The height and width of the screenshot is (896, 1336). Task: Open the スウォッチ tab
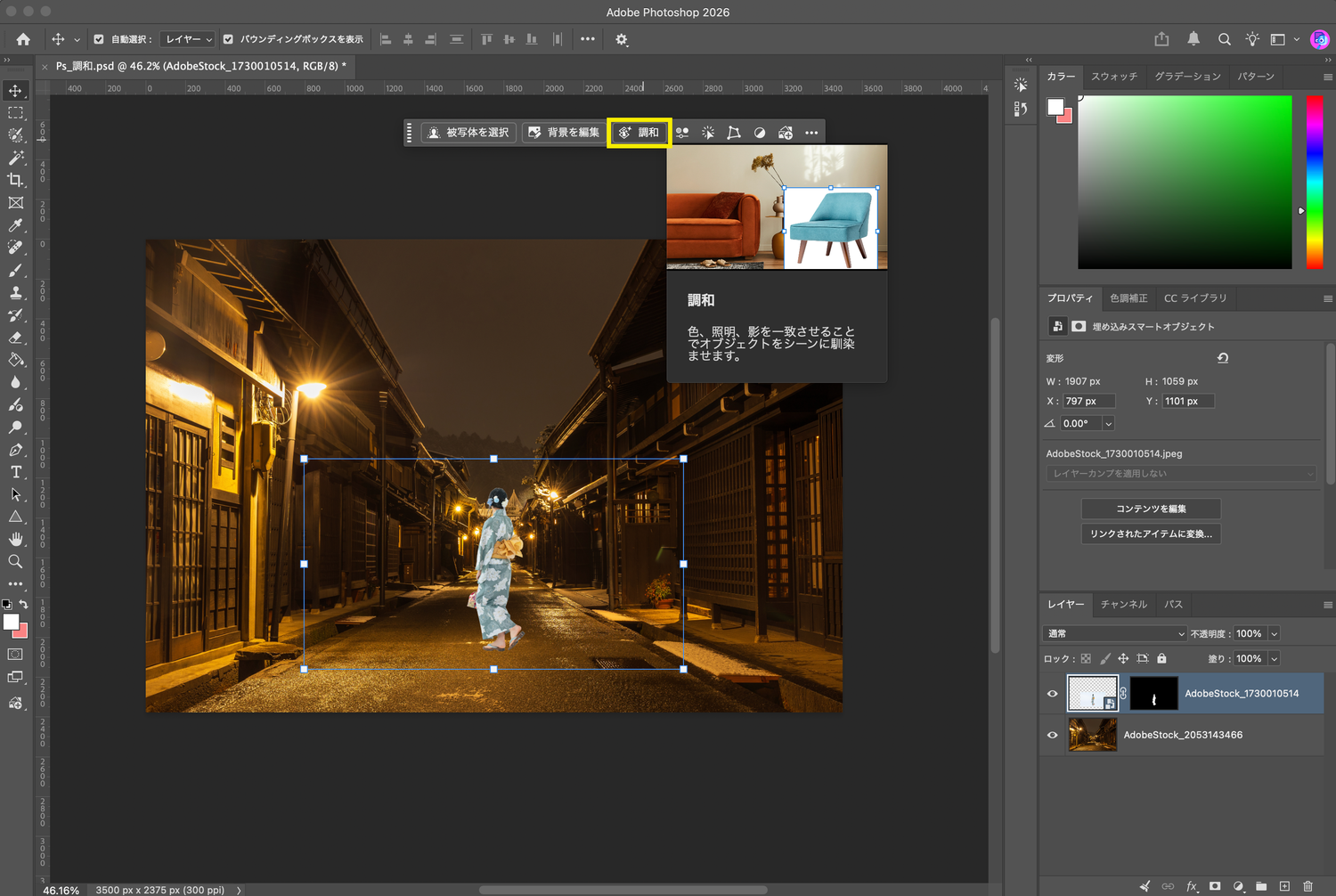1114,77
